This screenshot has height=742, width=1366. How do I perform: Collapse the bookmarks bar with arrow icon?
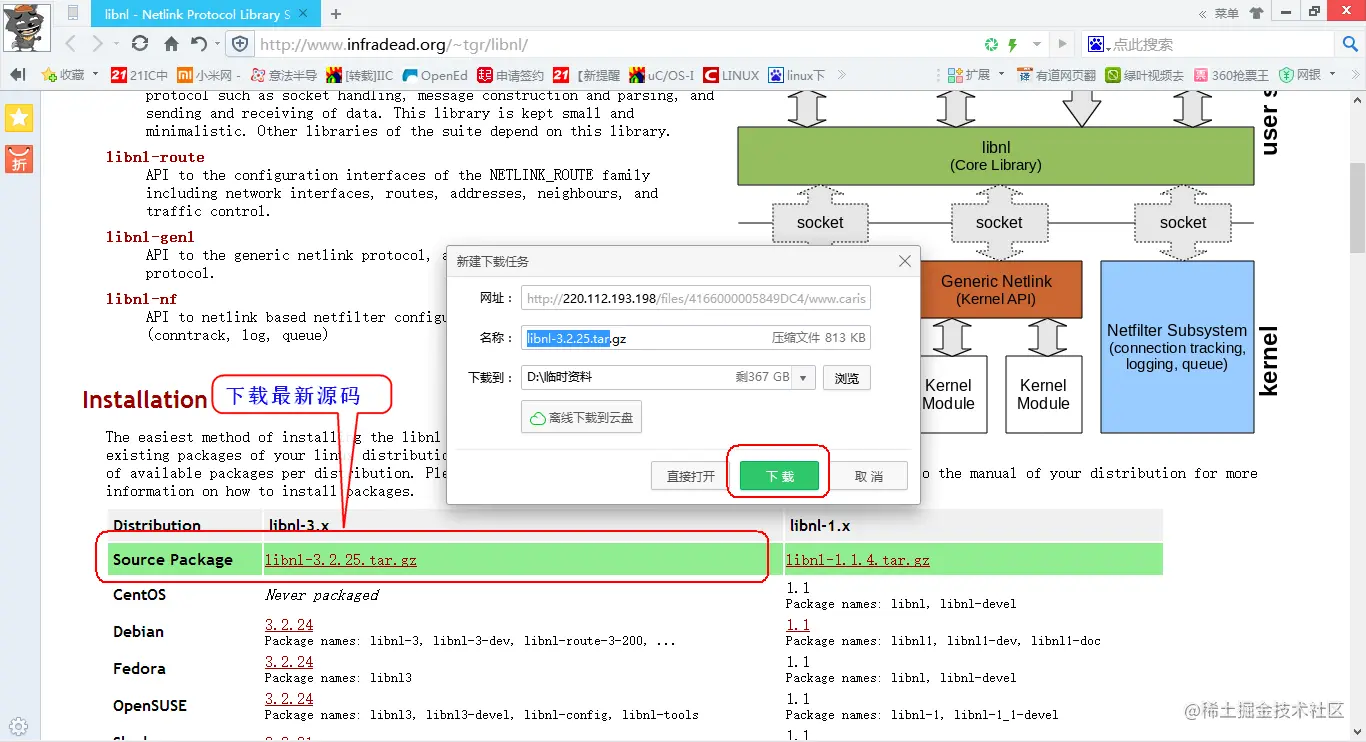point(17,75)
